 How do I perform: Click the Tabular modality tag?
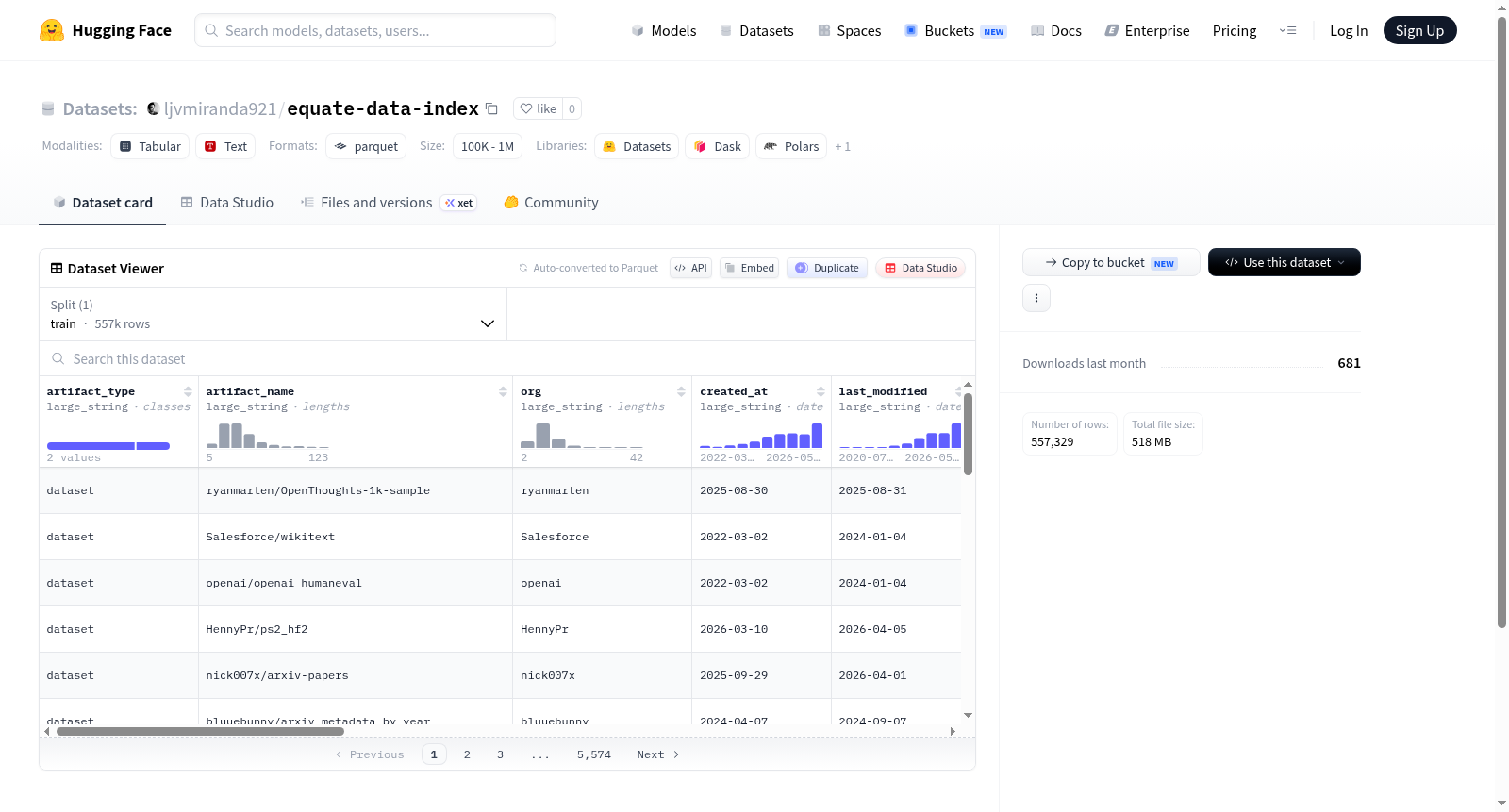(x=150, y=146)
